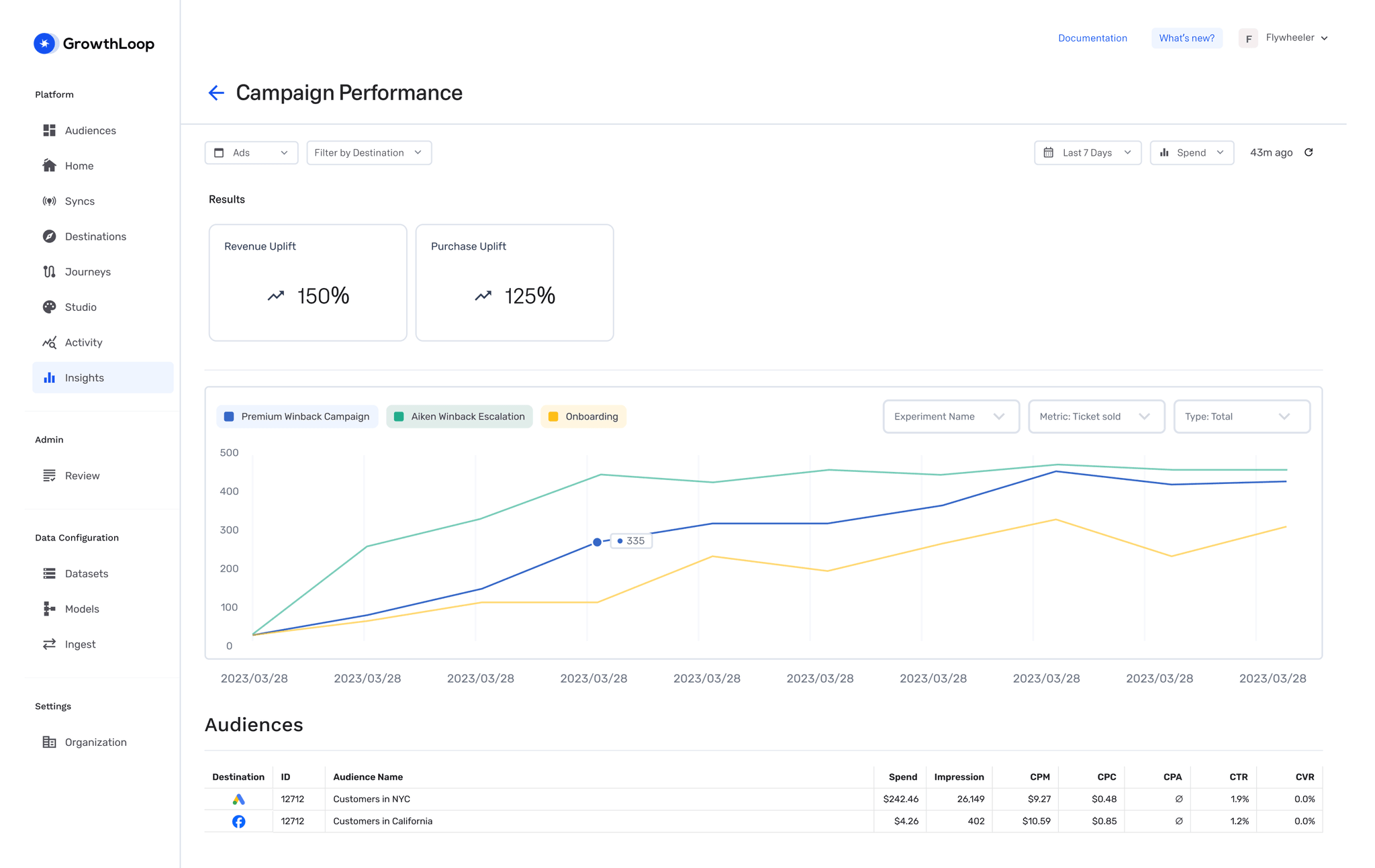
Task: Open the Insights panel
Action: pos(83,377)
